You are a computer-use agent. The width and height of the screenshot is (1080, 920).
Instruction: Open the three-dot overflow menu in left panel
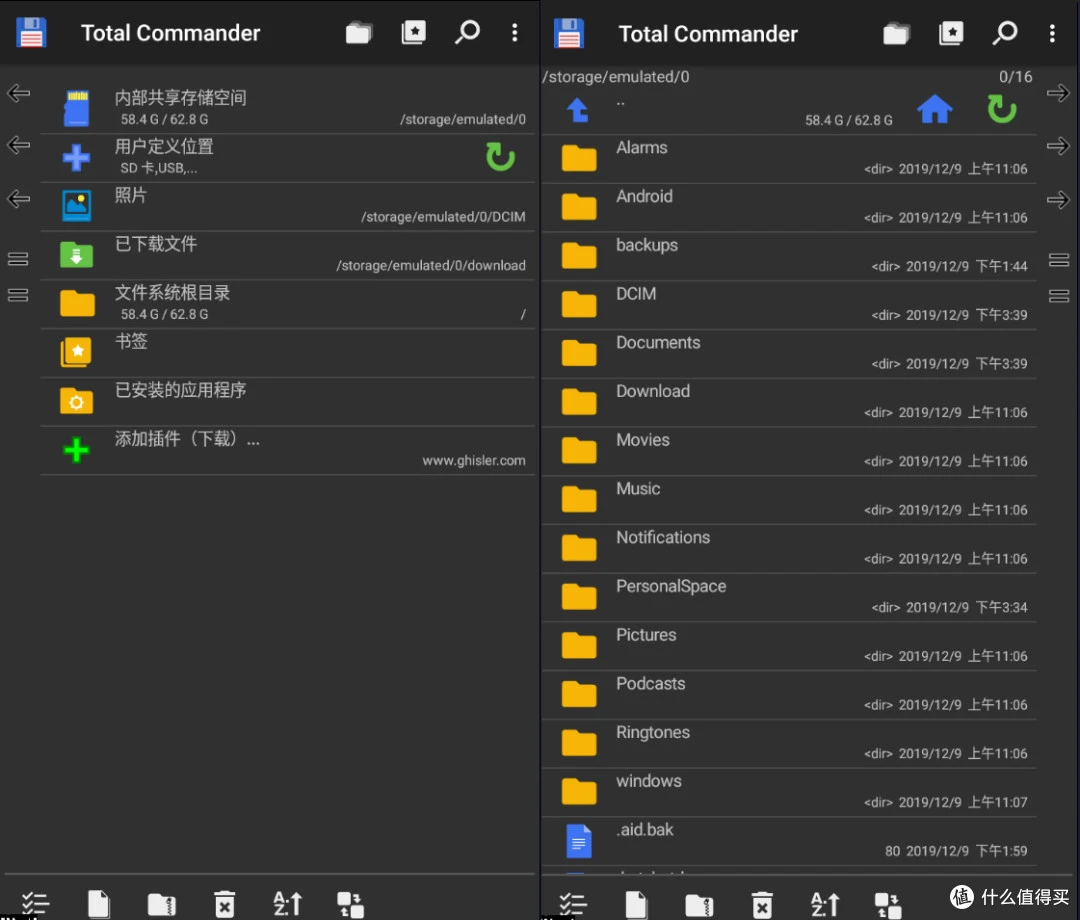pos(515,32)
